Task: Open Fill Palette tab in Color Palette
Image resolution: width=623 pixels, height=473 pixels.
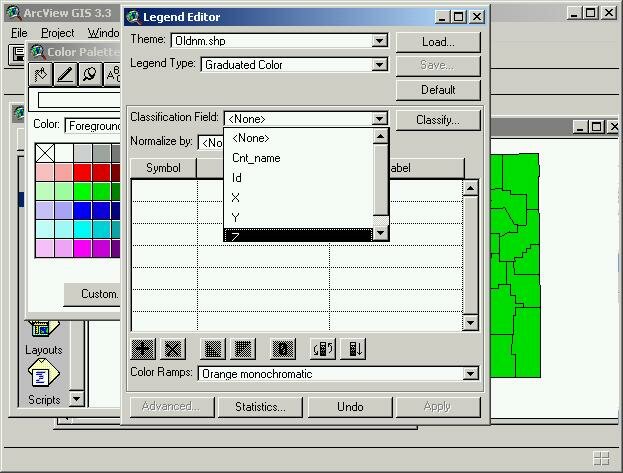Action: 41,74
